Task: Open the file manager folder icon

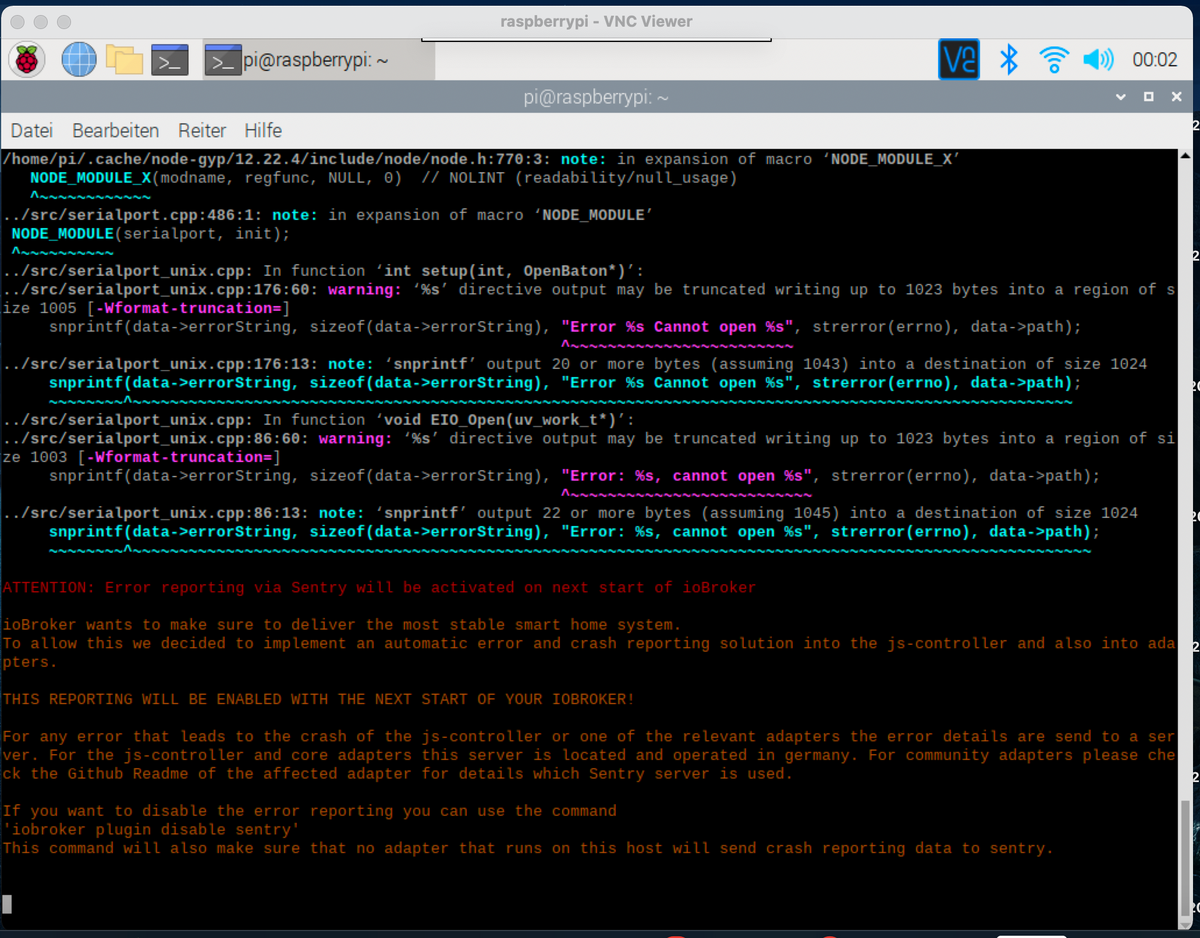Action: [x=125, y=60]
